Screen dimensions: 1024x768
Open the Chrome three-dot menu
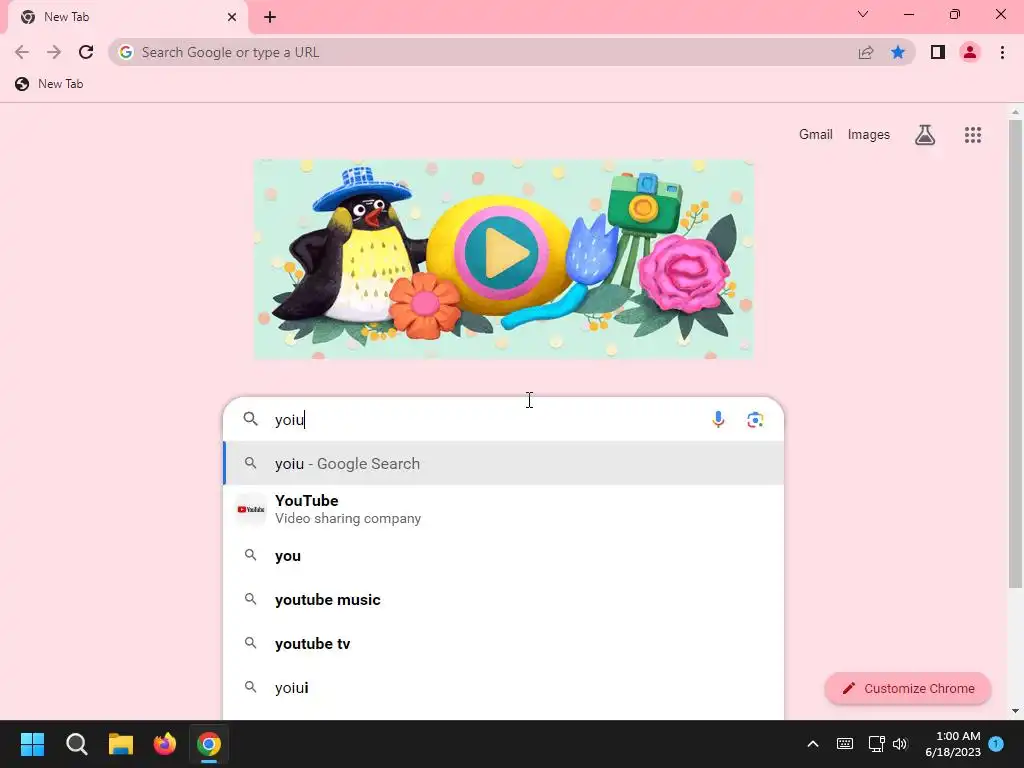tap(1002, 52)
